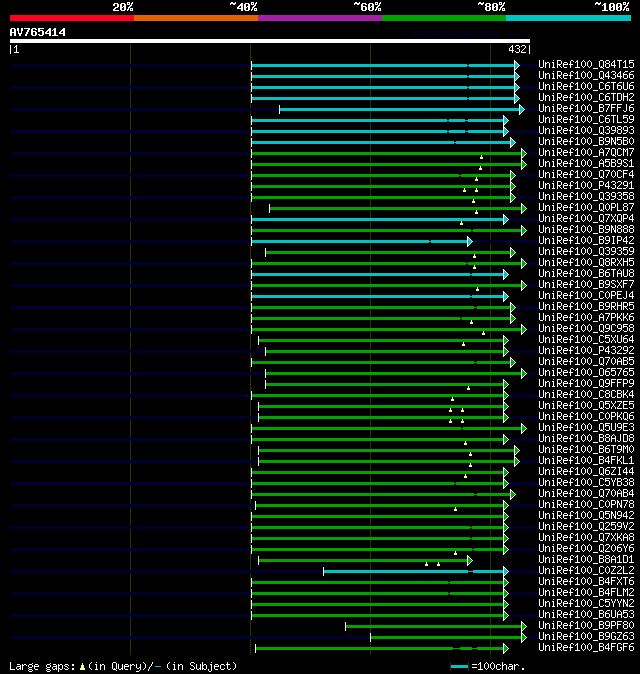Select the UniRef100_C6TL59 entry
The image size is (640, 674).
click(586, 119)
